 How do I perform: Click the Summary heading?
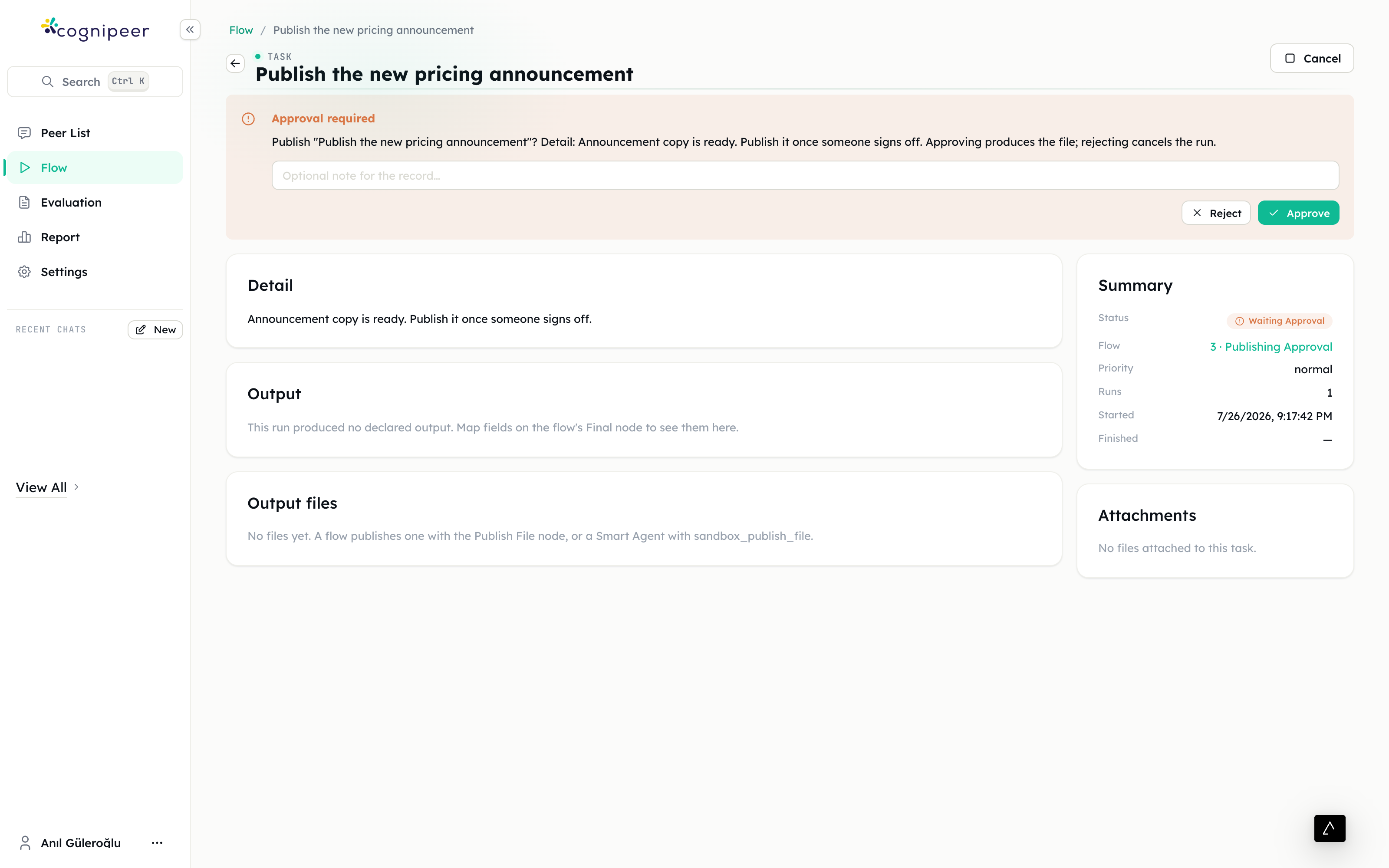coord(1136,285)
